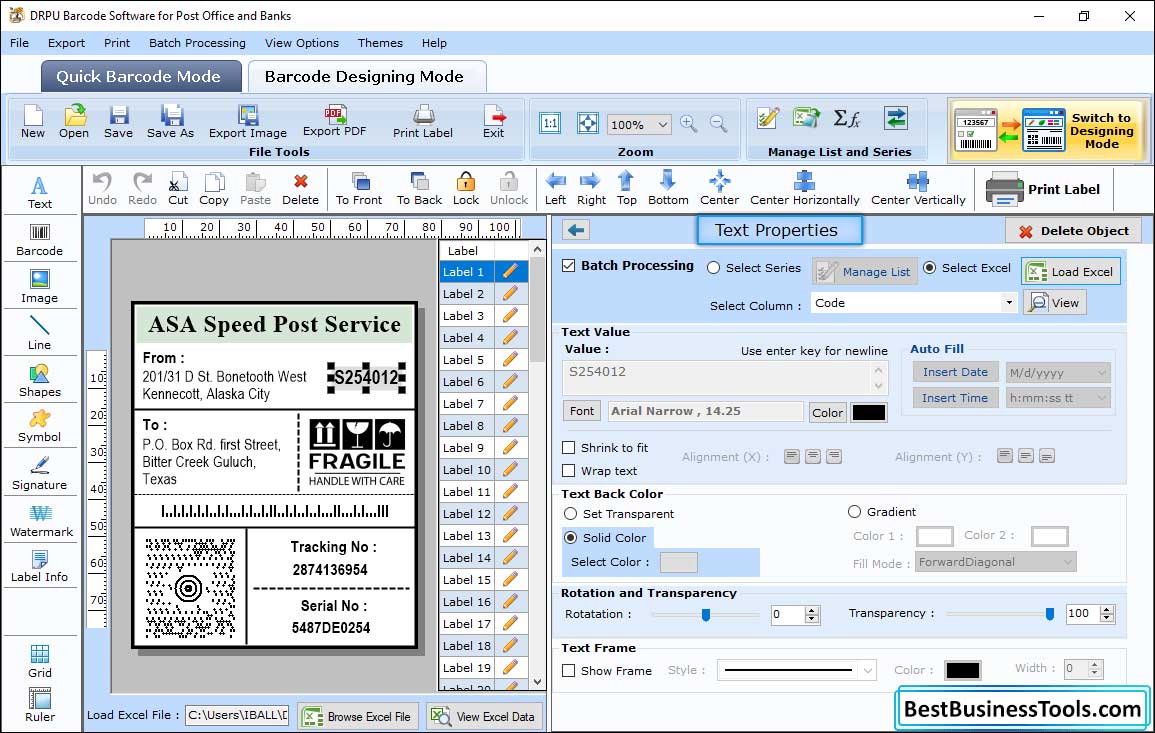The image size is (1155, 733).
Task: Click the fit-to-window zoom icon
Action: click(588, 123)
